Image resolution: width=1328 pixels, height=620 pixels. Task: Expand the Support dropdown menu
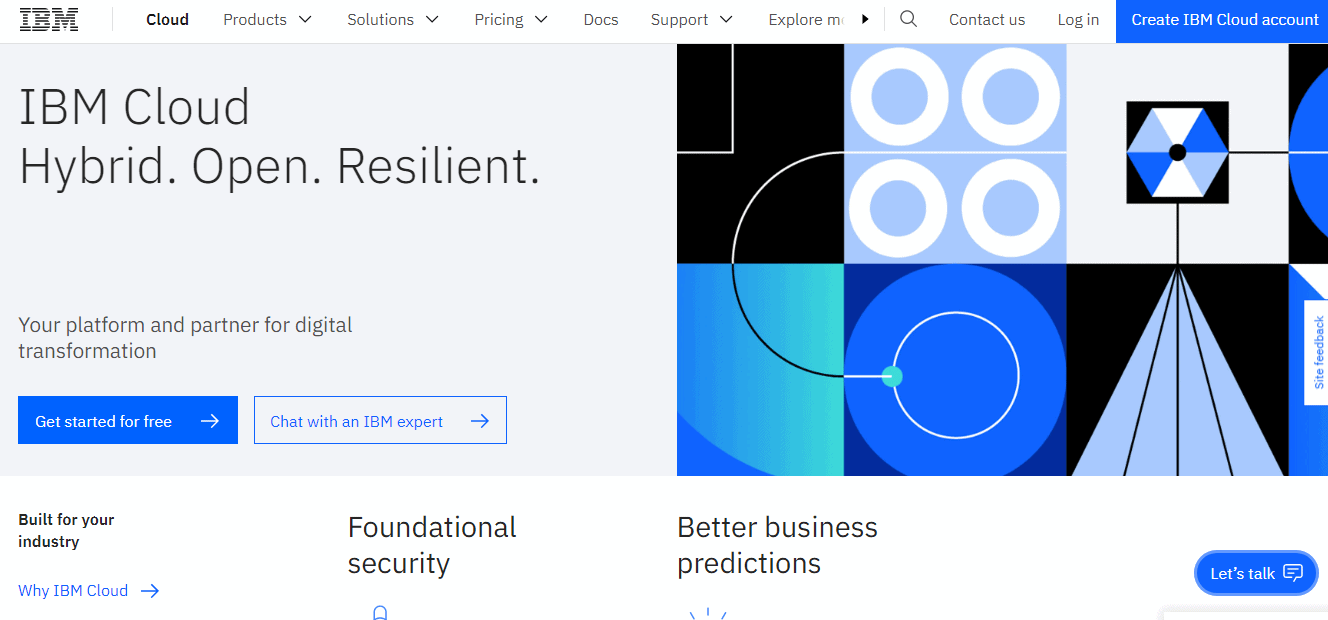pyautogui.click(x=691, y=20)
